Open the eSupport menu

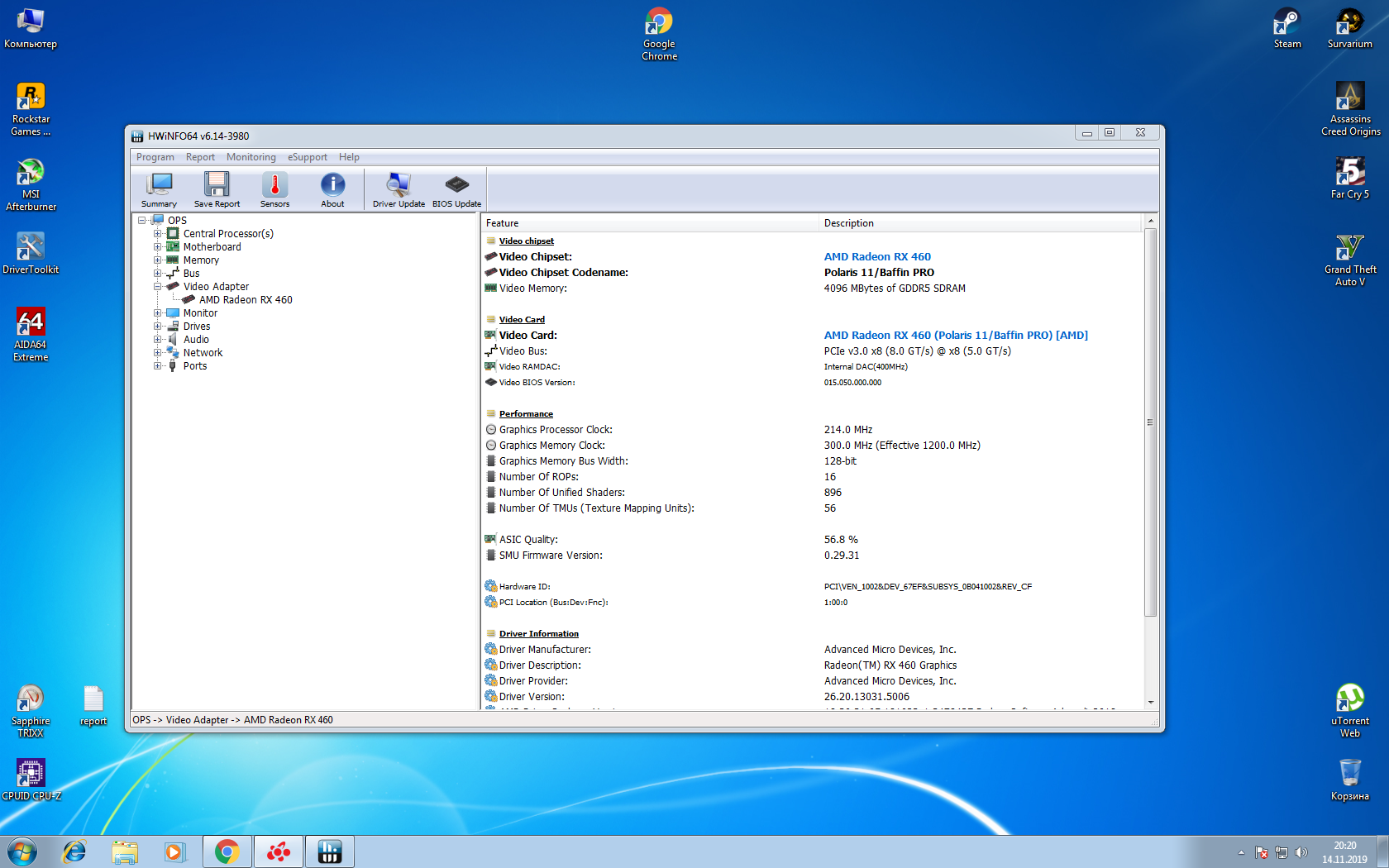click(x=308, y=157)
